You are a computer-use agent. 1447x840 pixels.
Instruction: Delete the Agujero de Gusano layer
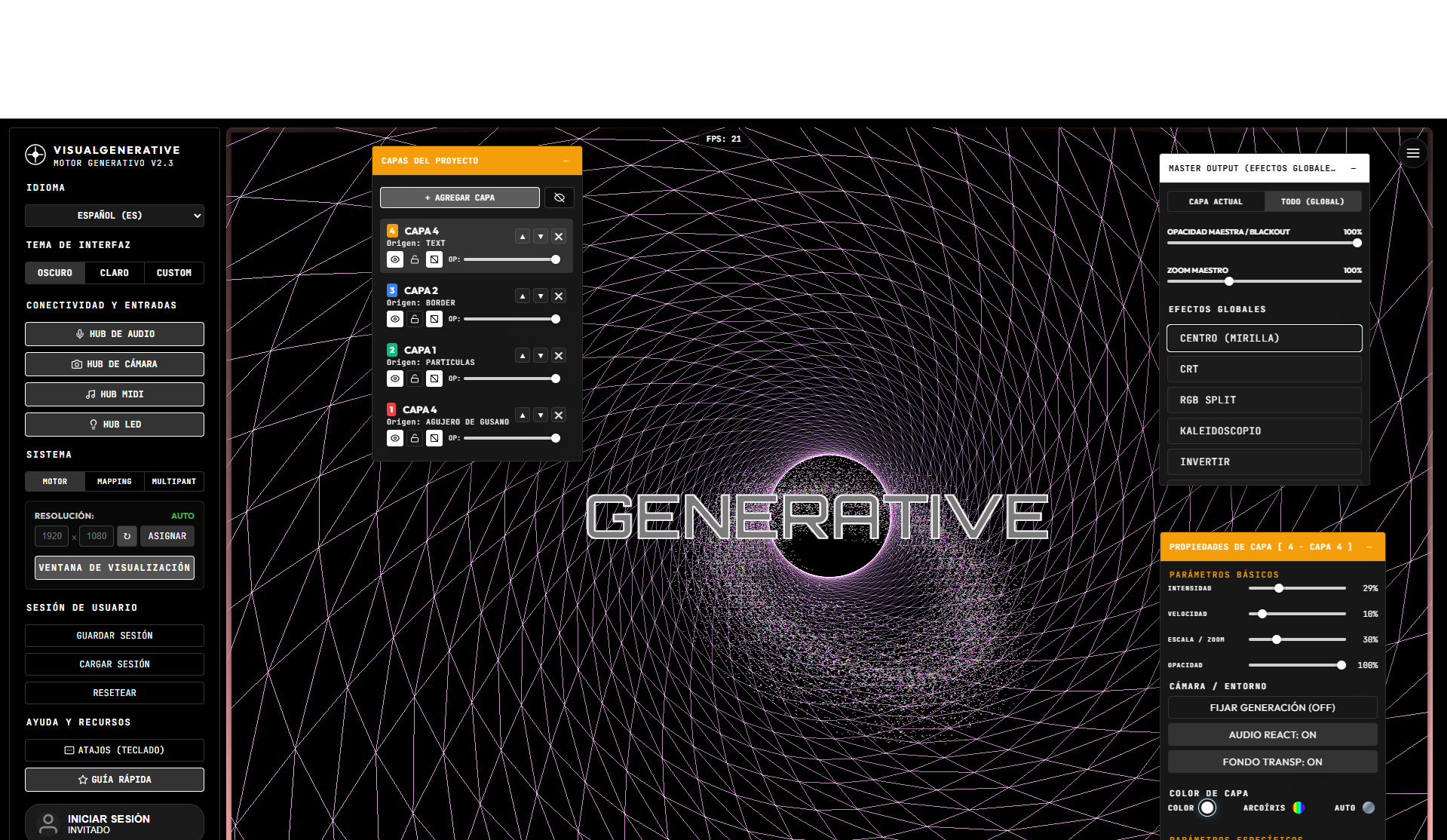(559, 415)
